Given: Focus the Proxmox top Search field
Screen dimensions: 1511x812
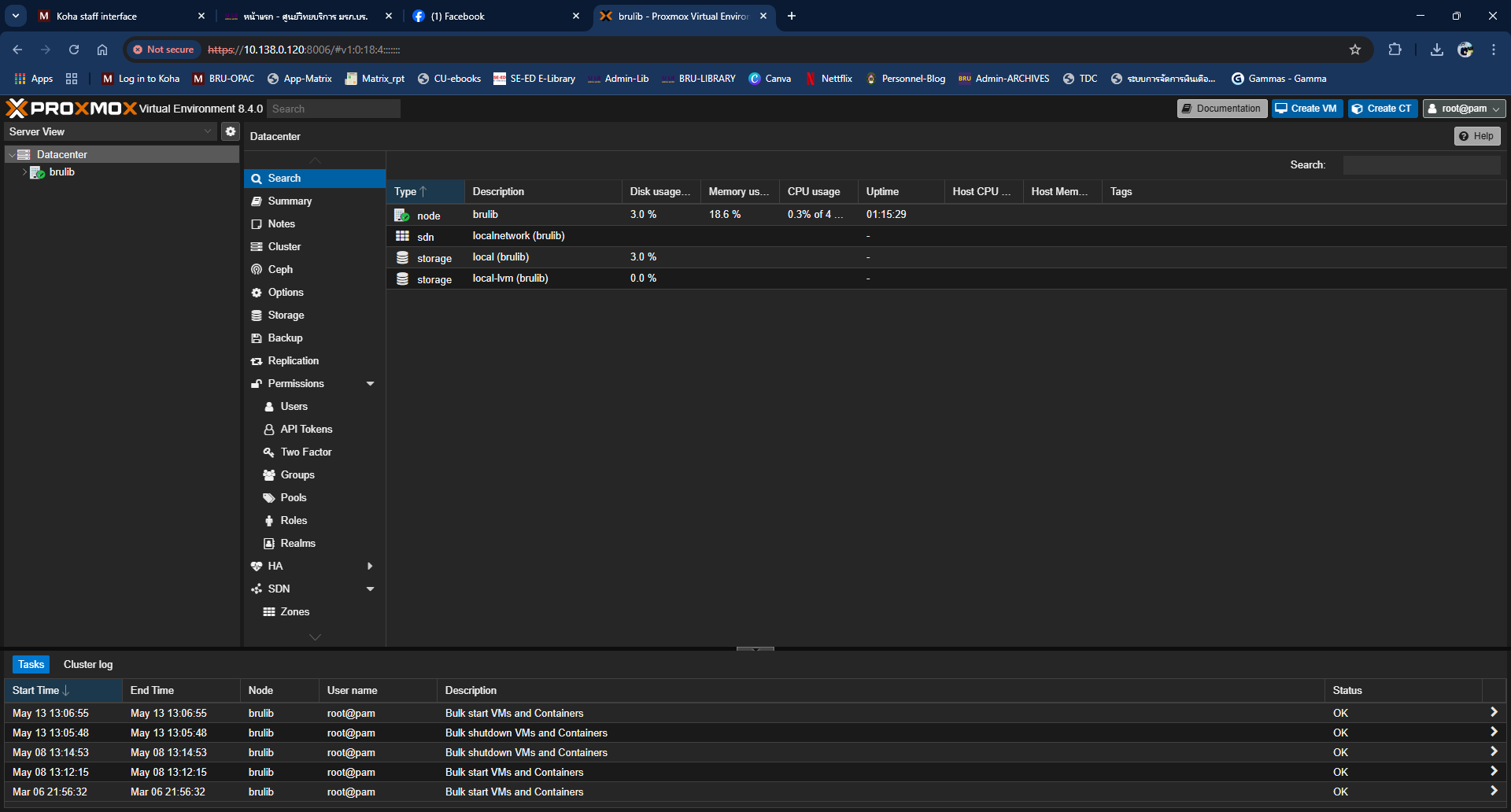Looking at the screenshot, I should click(x=334, y=109).
